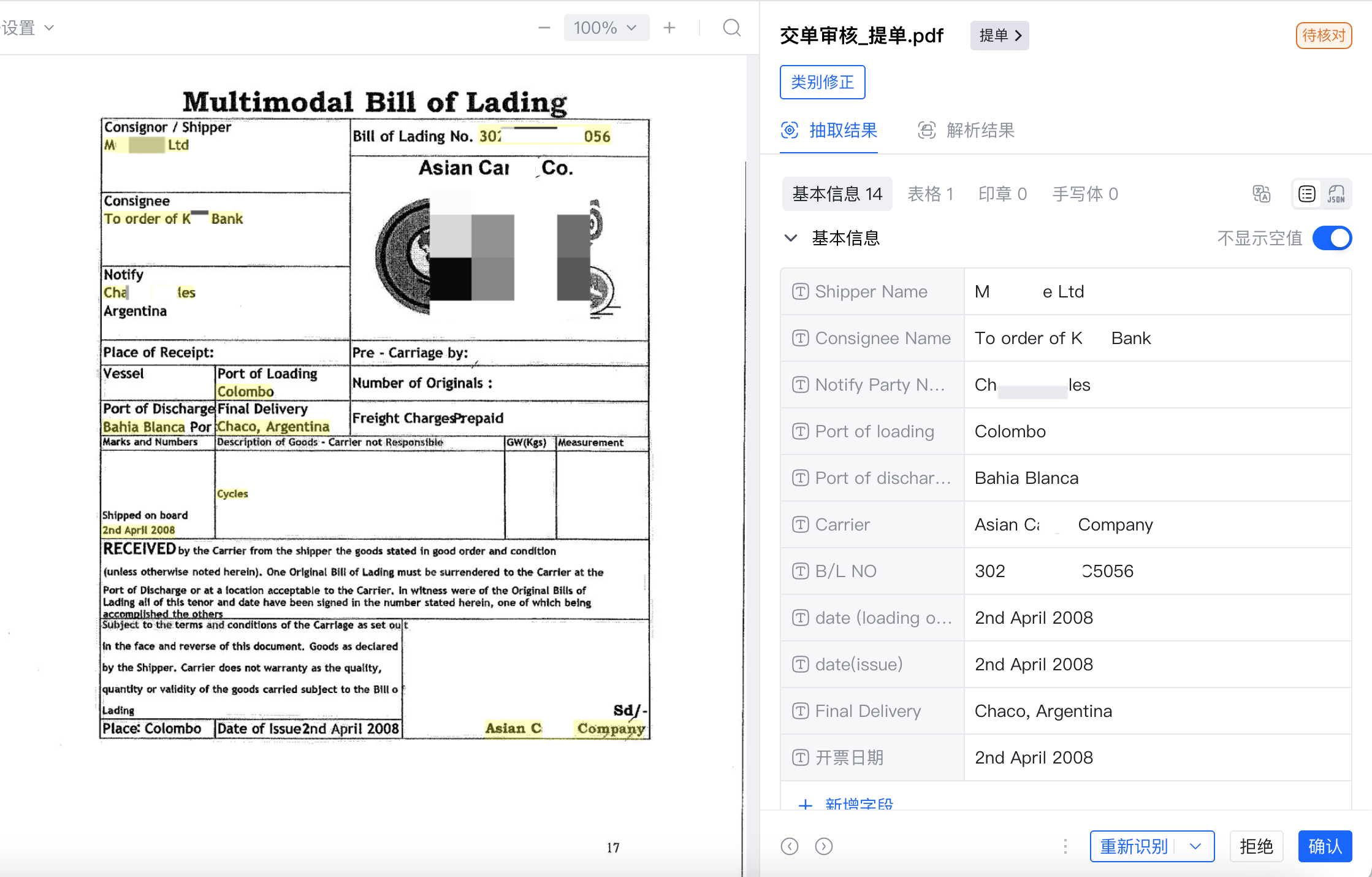Toggle the 不显示空值 switch
The image size is (1372, 877).
(x=1332, y=238)
